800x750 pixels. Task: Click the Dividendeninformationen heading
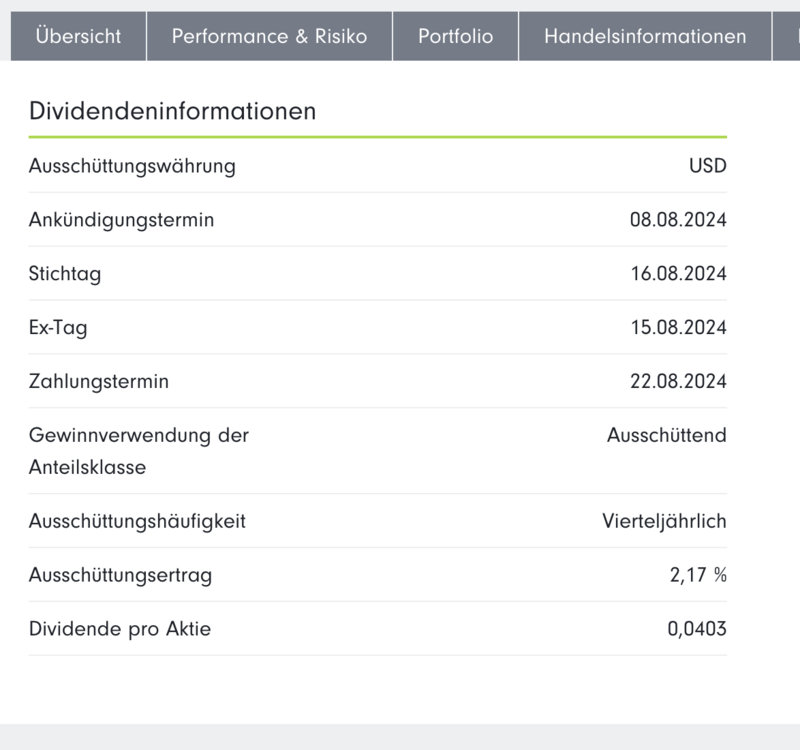tap(173, 111)
